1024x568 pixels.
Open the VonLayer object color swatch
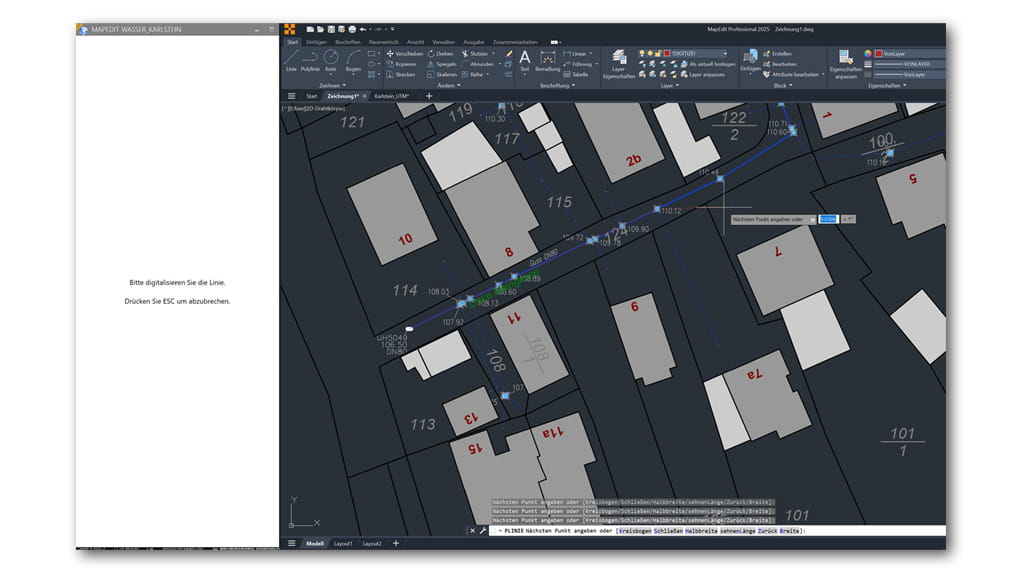pyautogui.click(x=879, y=53)
